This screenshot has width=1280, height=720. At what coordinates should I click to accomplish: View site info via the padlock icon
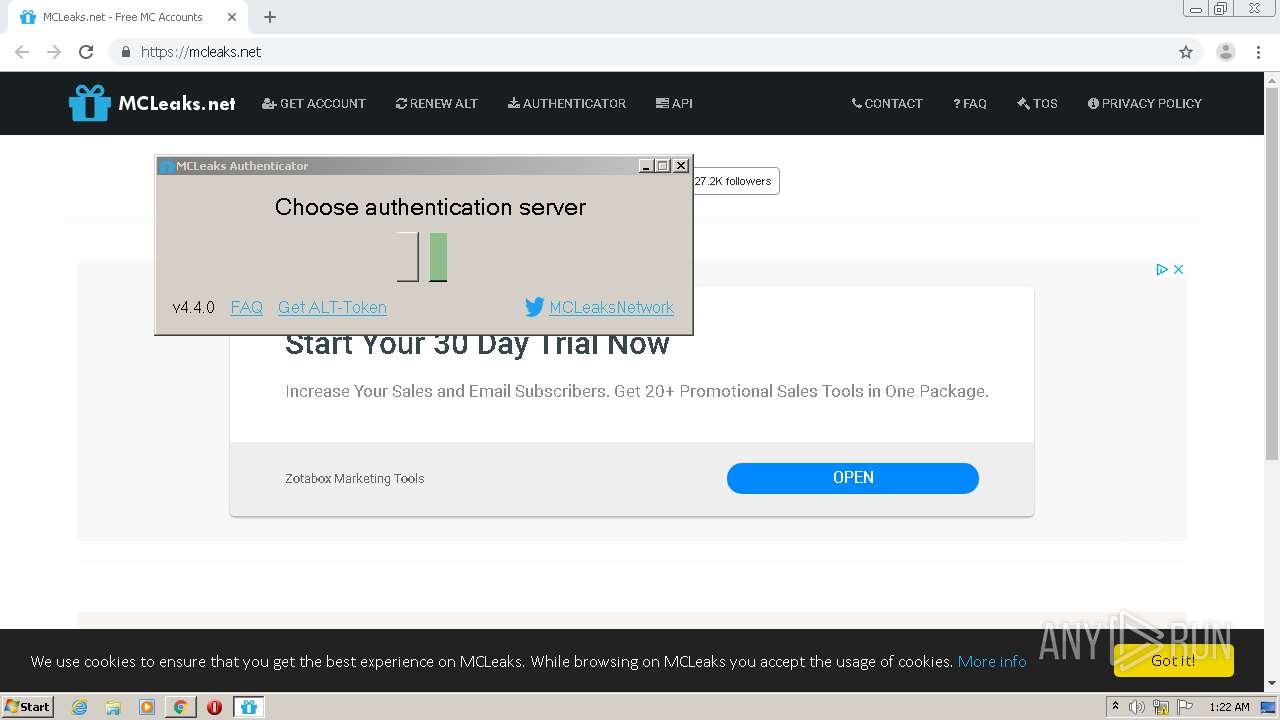tap(125, 52)
